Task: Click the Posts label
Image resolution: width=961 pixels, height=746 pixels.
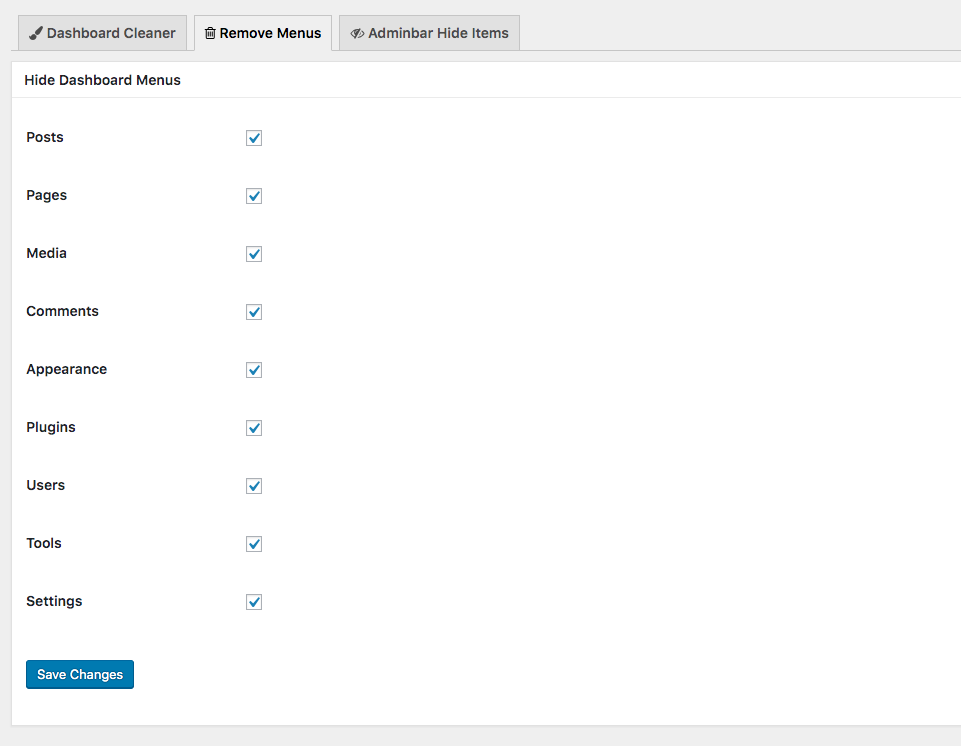Action: [x=45, y=137]
